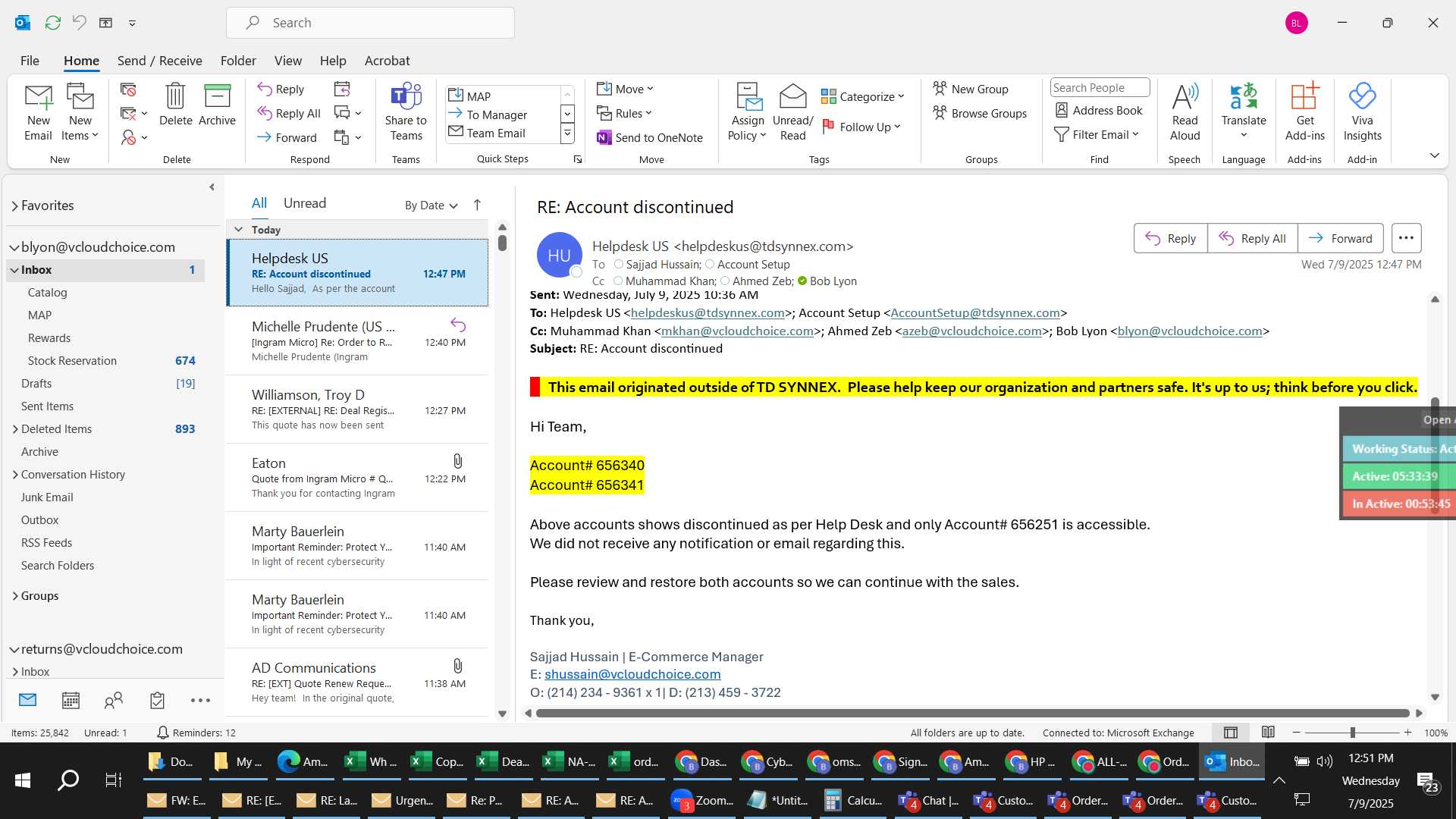Screen dimensions: 1456x819
Task: Open more navigation options ellipsis
Action: point(200,700)
